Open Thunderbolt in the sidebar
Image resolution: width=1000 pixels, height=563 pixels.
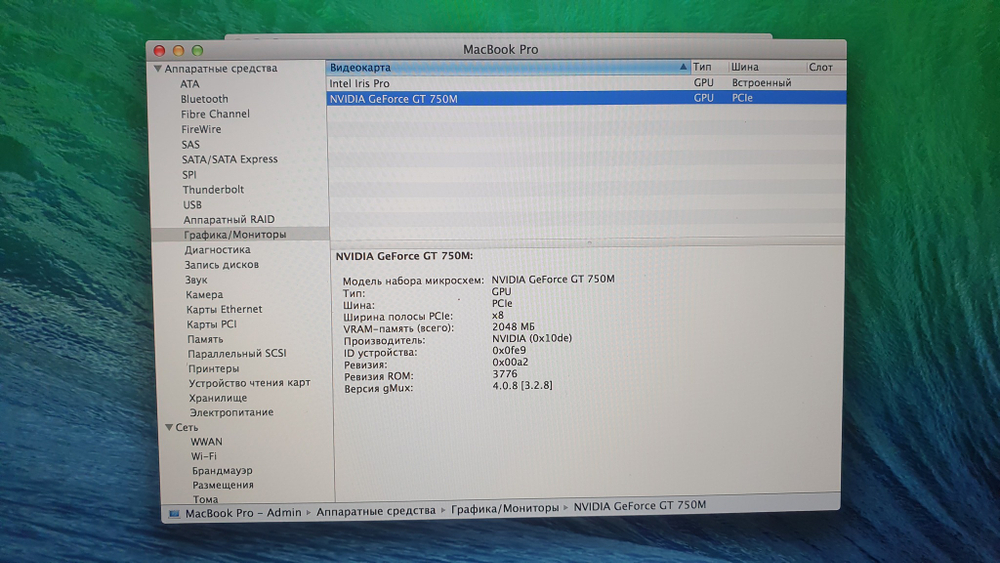214,189
